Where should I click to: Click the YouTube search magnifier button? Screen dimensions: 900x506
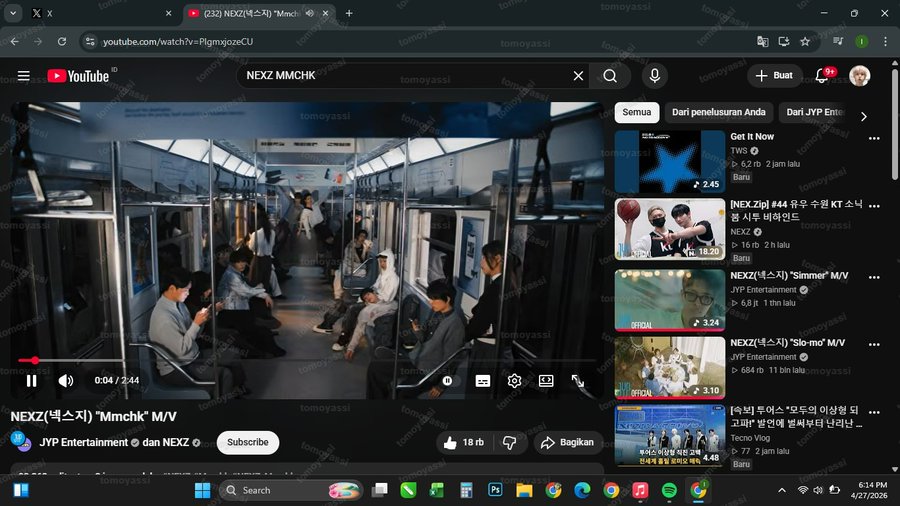[x=610, y=76]
